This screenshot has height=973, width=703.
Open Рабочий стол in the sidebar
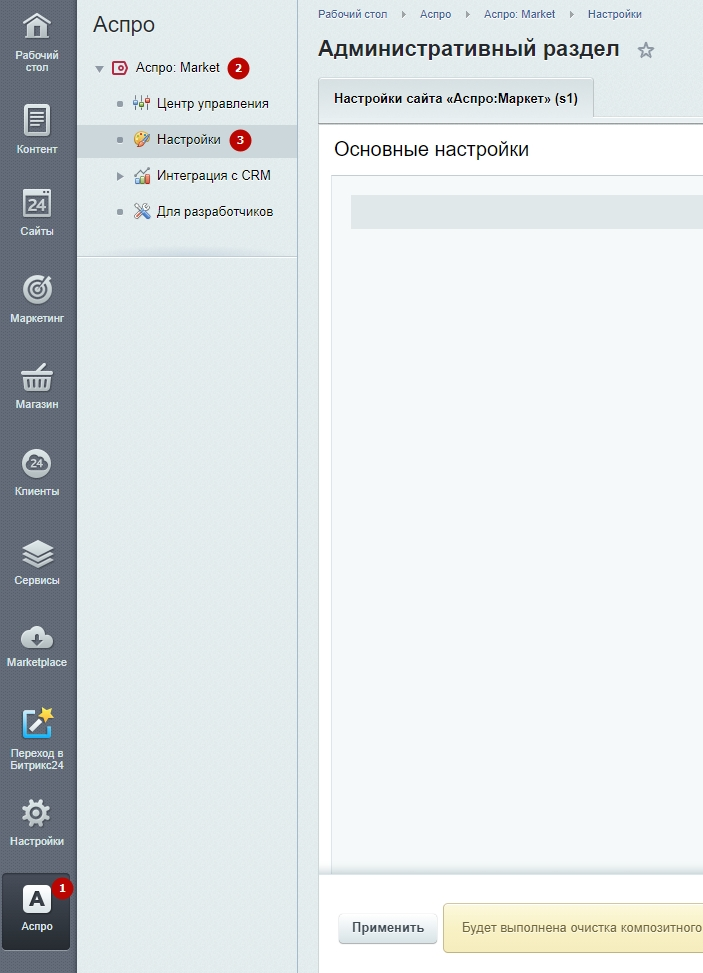[x=37, y=42]
